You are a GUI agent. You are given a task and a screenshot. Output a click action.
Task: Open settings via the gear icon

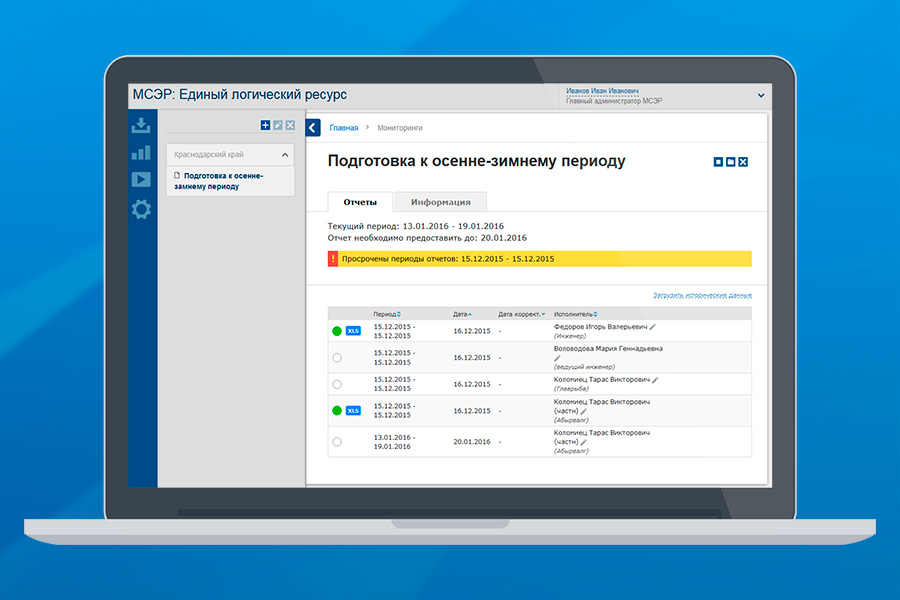coord(141,209)
